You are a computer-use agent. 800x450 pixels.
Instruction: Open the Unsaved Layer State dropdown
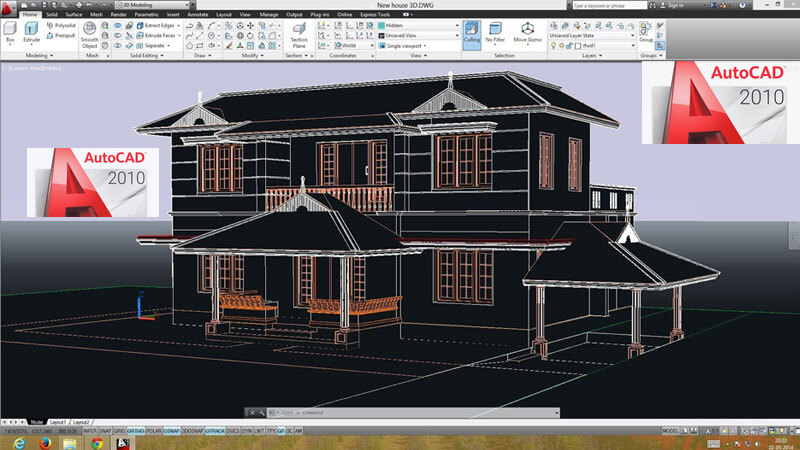[592, 36]
